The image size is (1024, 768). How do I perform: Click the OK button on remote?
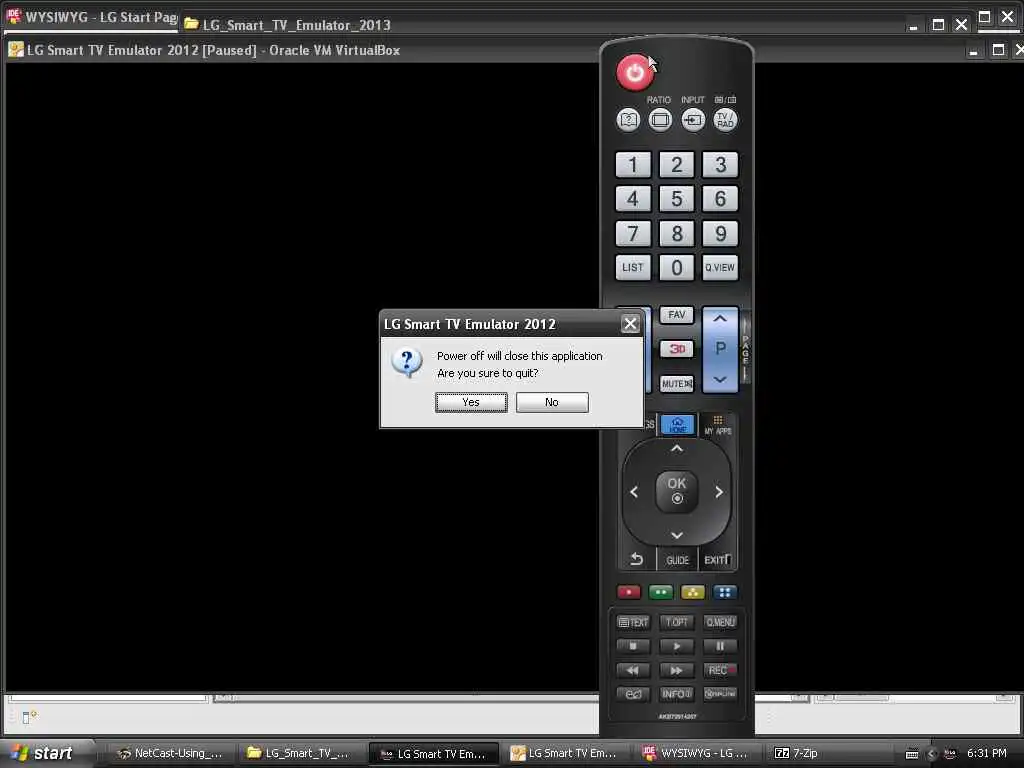(677, 491)
